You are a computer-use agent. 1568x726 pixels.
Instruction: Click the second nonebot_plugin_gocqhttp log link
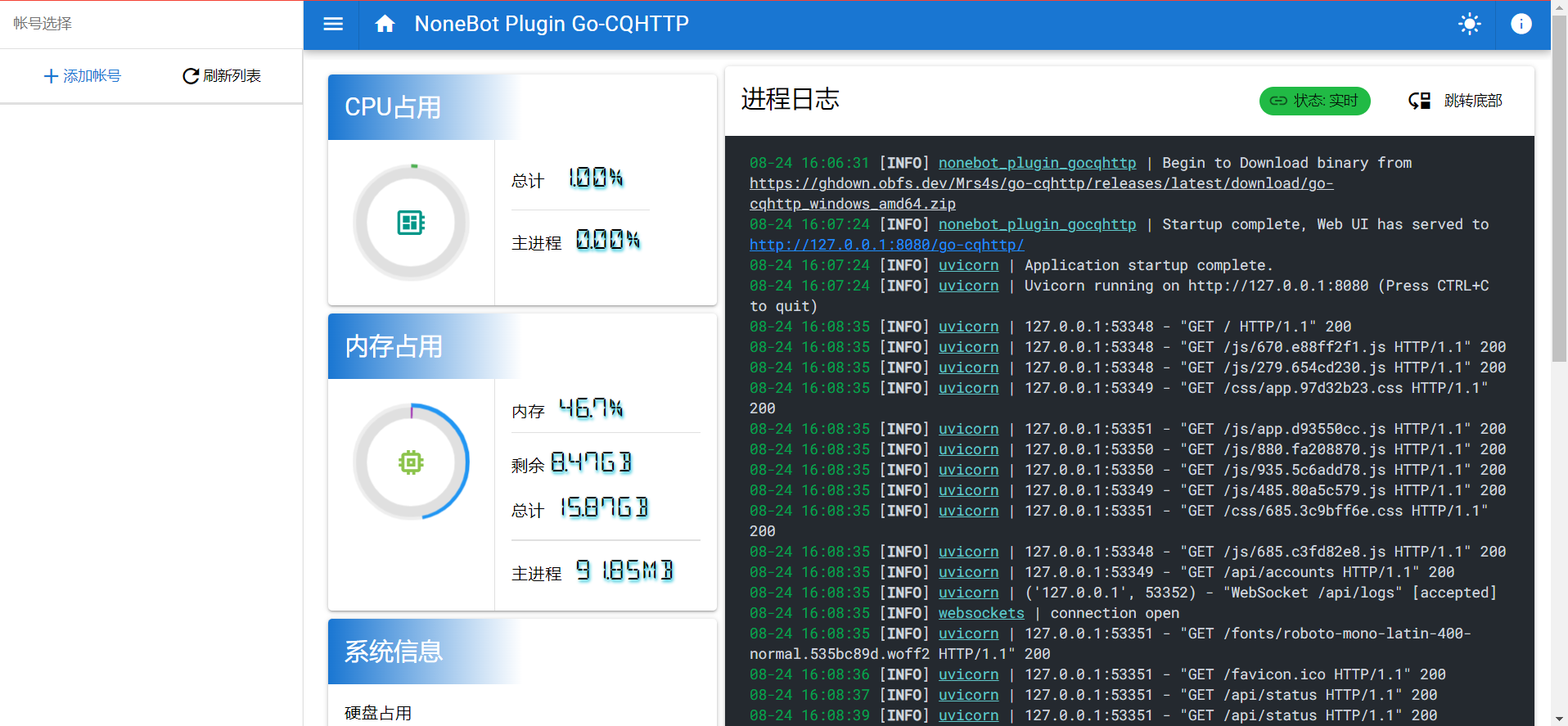[x=1037, y=224]
